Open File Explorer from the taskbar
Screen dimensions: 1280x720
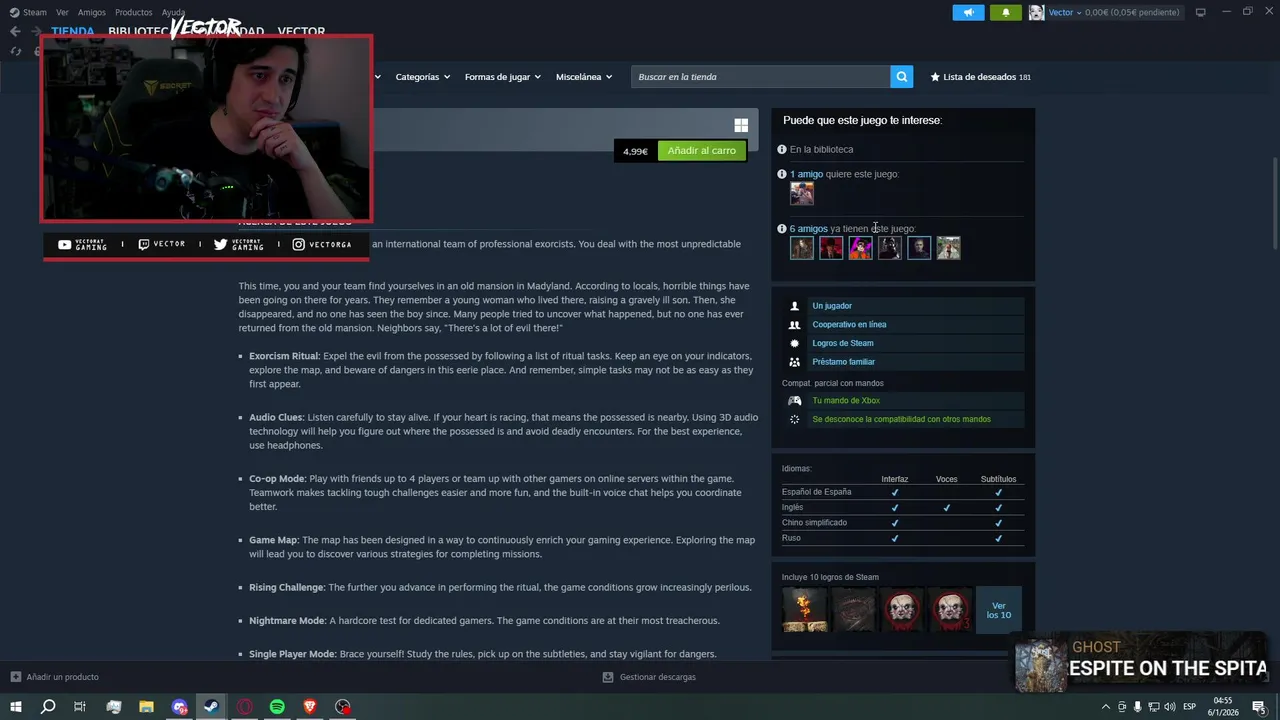[146, 707]
